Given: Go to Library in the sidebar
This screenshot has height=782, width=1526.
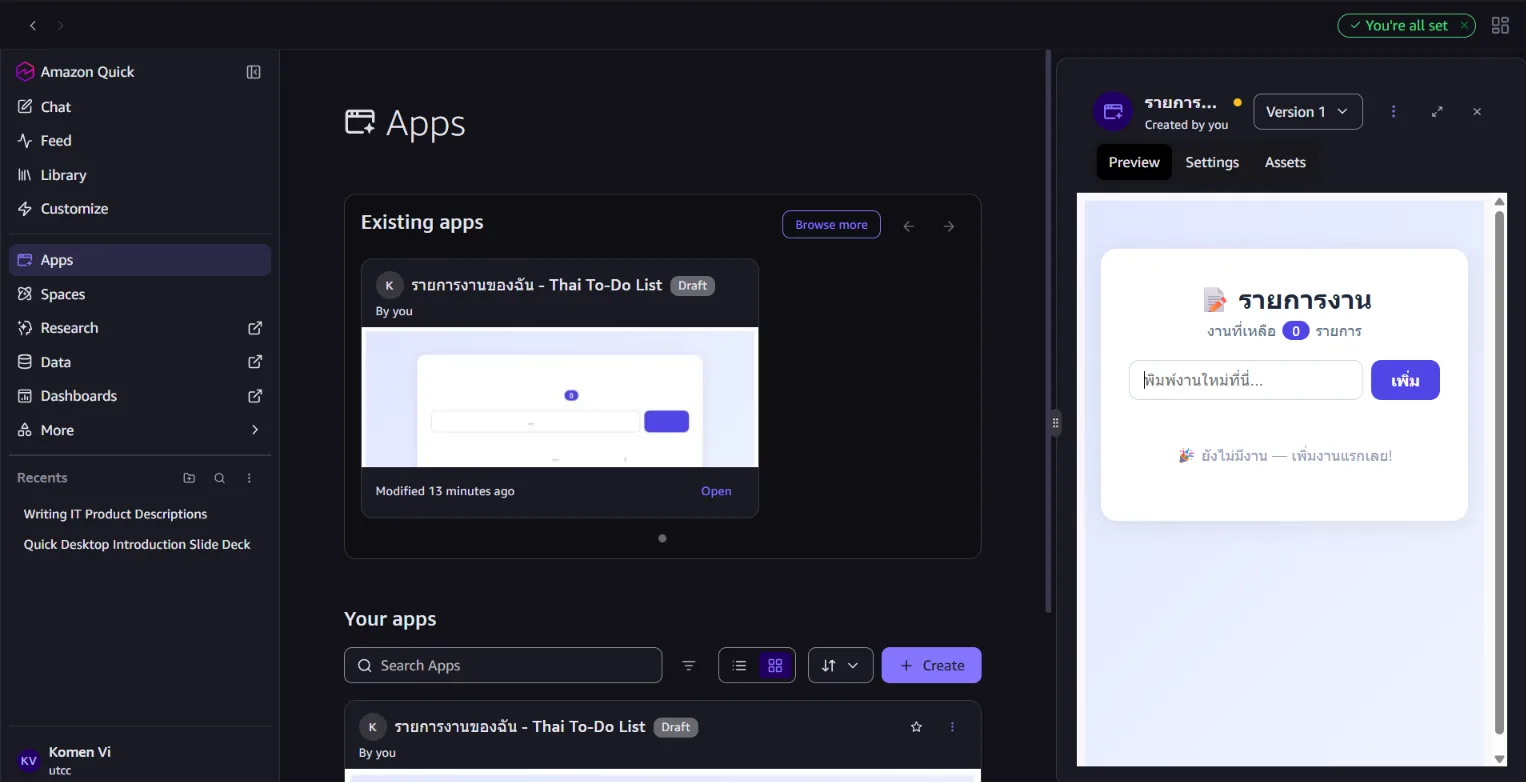Looking at the screenshot, I should click(x=140, y=175).
